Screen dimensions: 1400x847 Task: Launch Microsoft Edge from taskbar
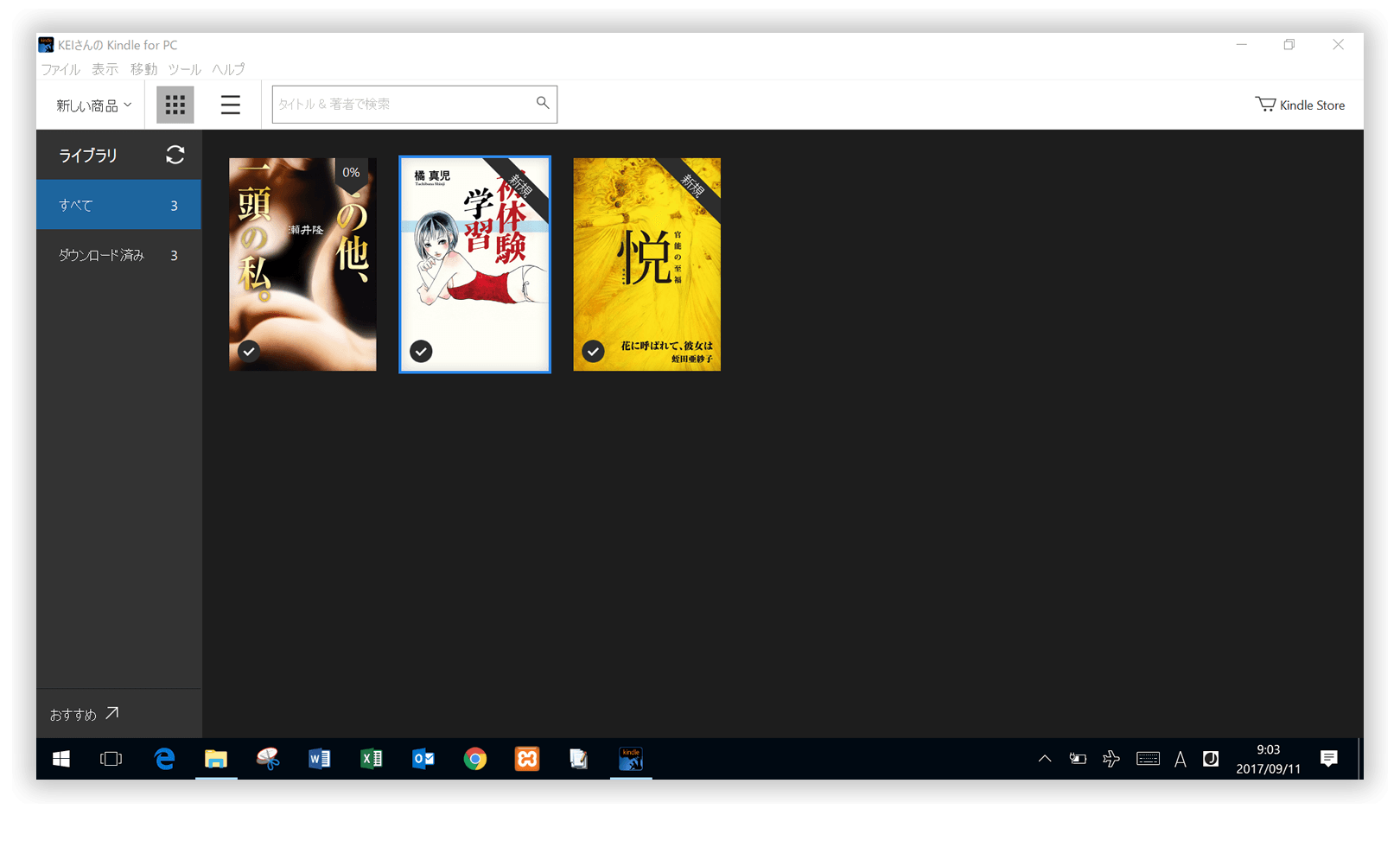164,759
